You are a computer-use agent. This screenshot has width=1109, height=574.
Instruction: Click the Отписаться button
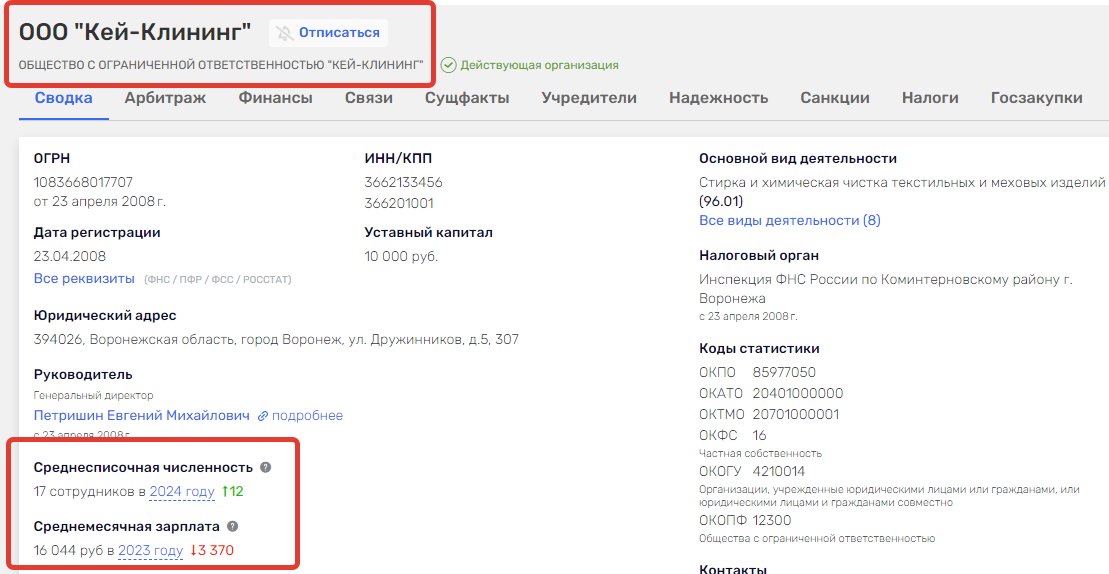coord(328,33)
